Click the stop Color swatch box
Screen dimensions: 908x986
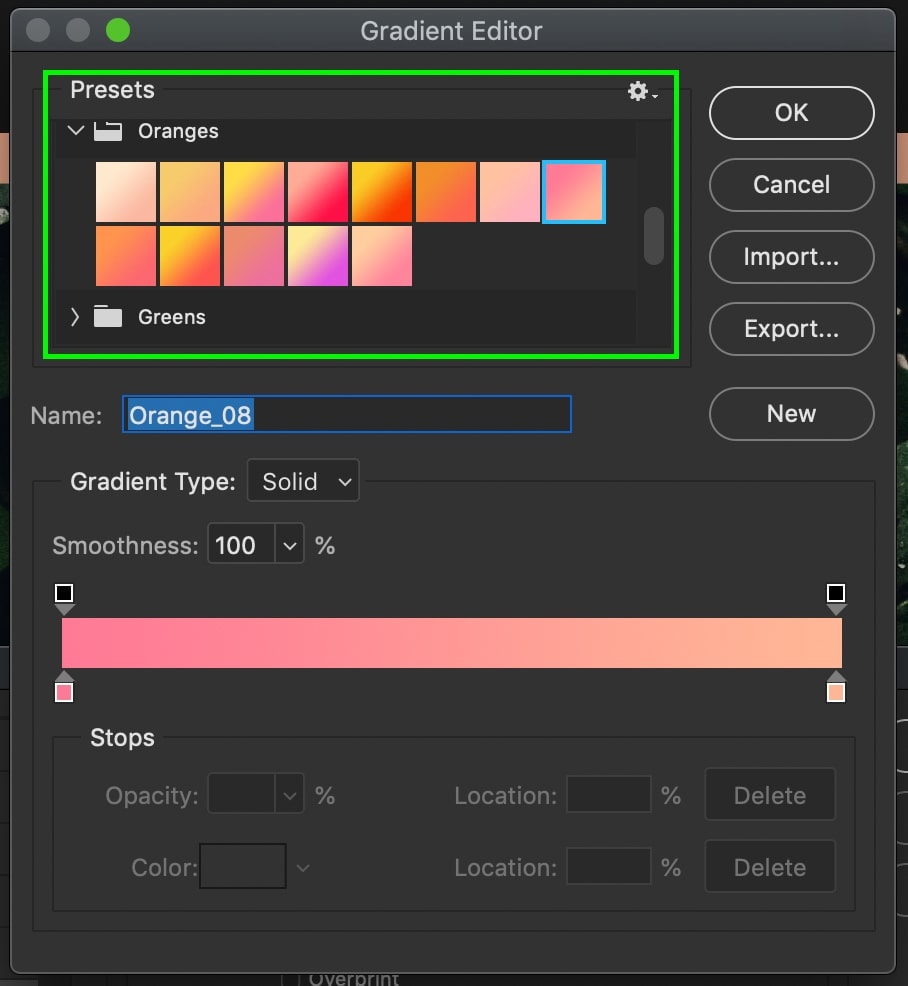pyautogui.click(x=243, y=867)
